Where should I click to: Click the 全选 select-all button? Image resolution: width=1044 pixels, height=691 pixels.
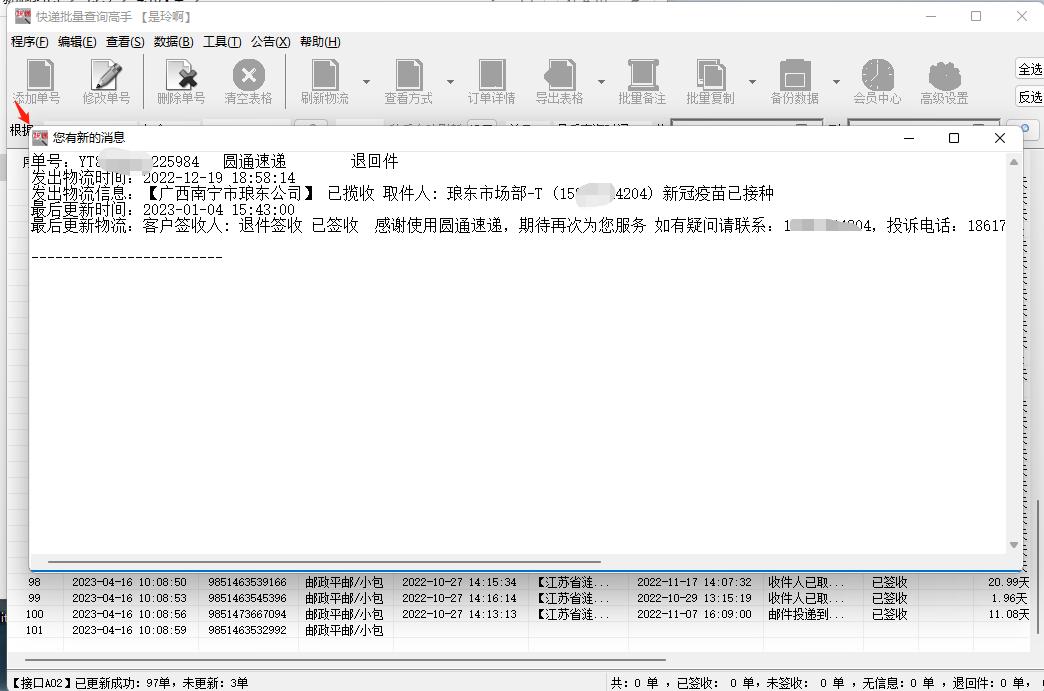1032,67
